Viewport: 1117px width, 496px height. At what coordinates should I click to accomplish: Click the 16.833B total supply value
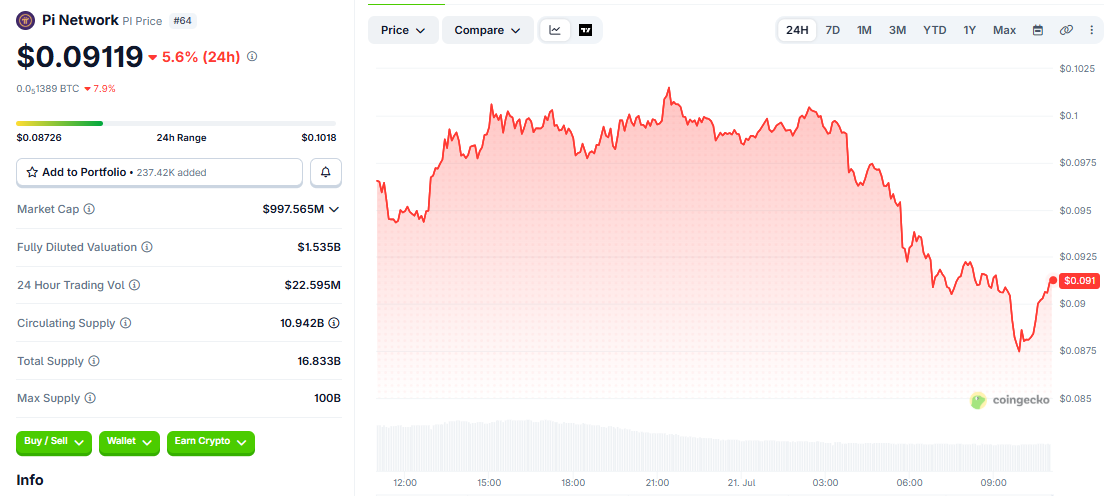point(319,361)
